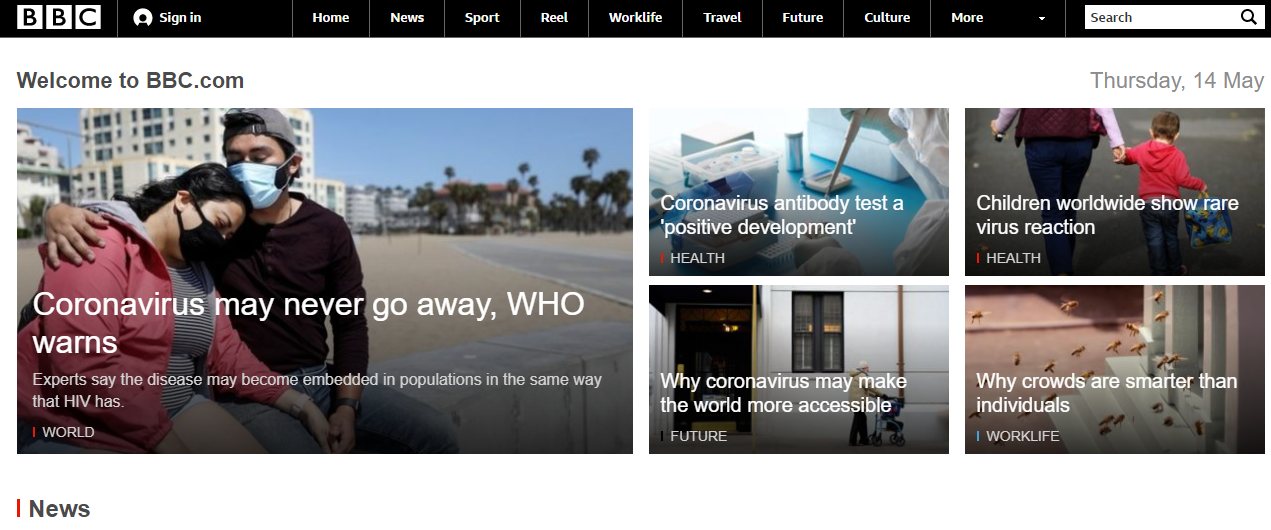This screenshot has width=1271, height=530.
Task: Expand the More dropdown arrow
Action: point(1042,19)
